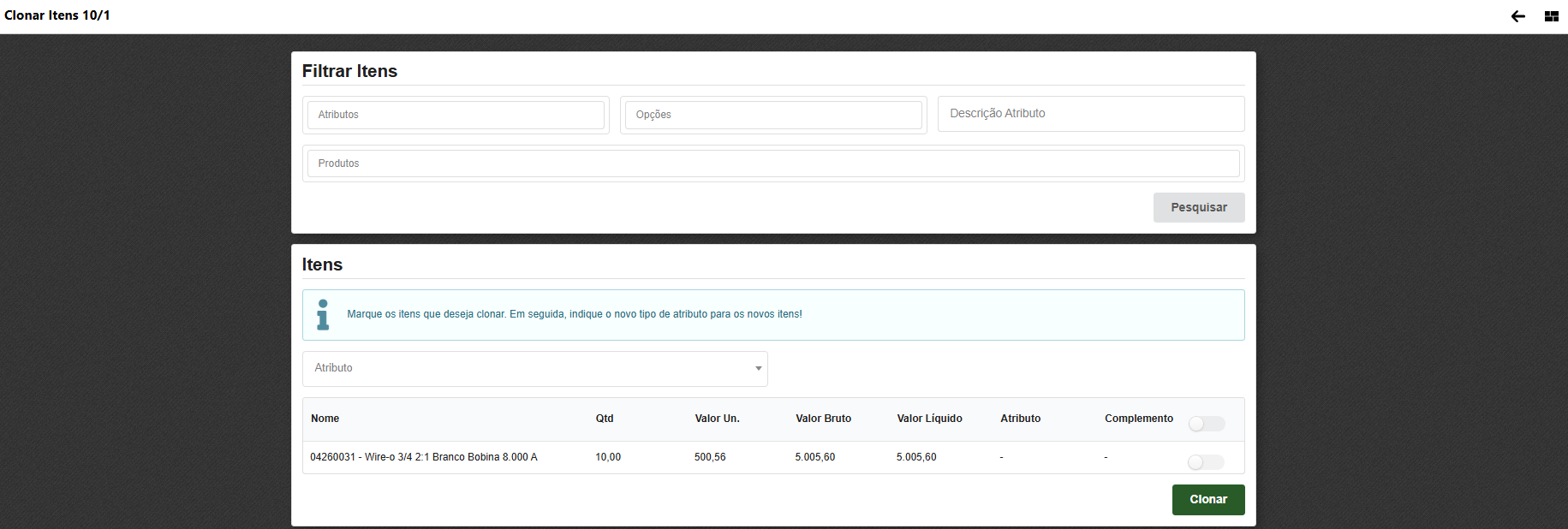This screenshot has width=1568, height=529.
Task: Click the Valor Bruto column header
Action: coord(823,419)
